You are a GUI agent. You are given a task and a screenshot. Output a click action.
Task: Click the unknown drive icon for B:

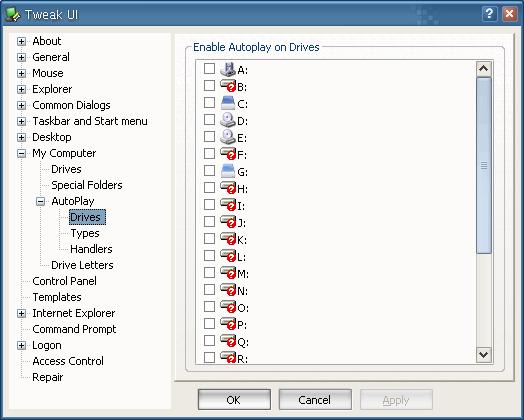[x=228, y=86]
